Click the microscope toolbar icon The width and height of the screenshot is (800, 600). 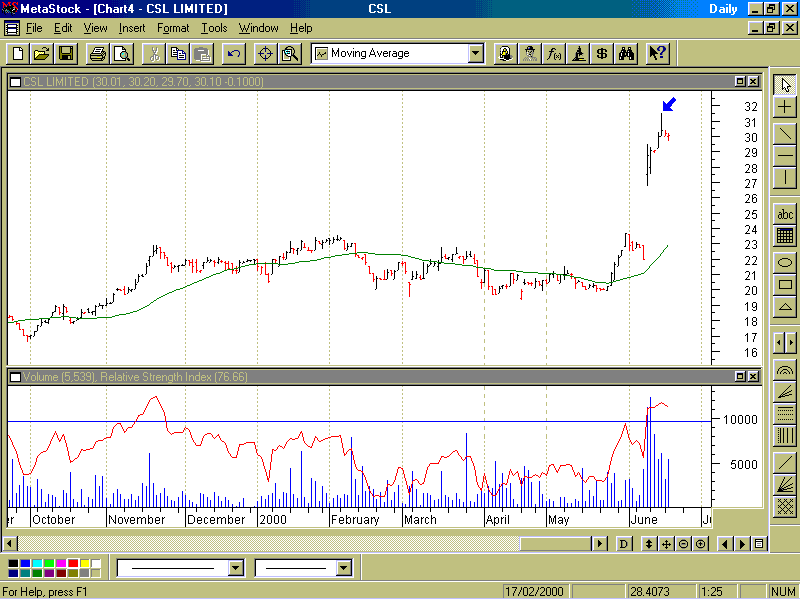pos(578,54)
